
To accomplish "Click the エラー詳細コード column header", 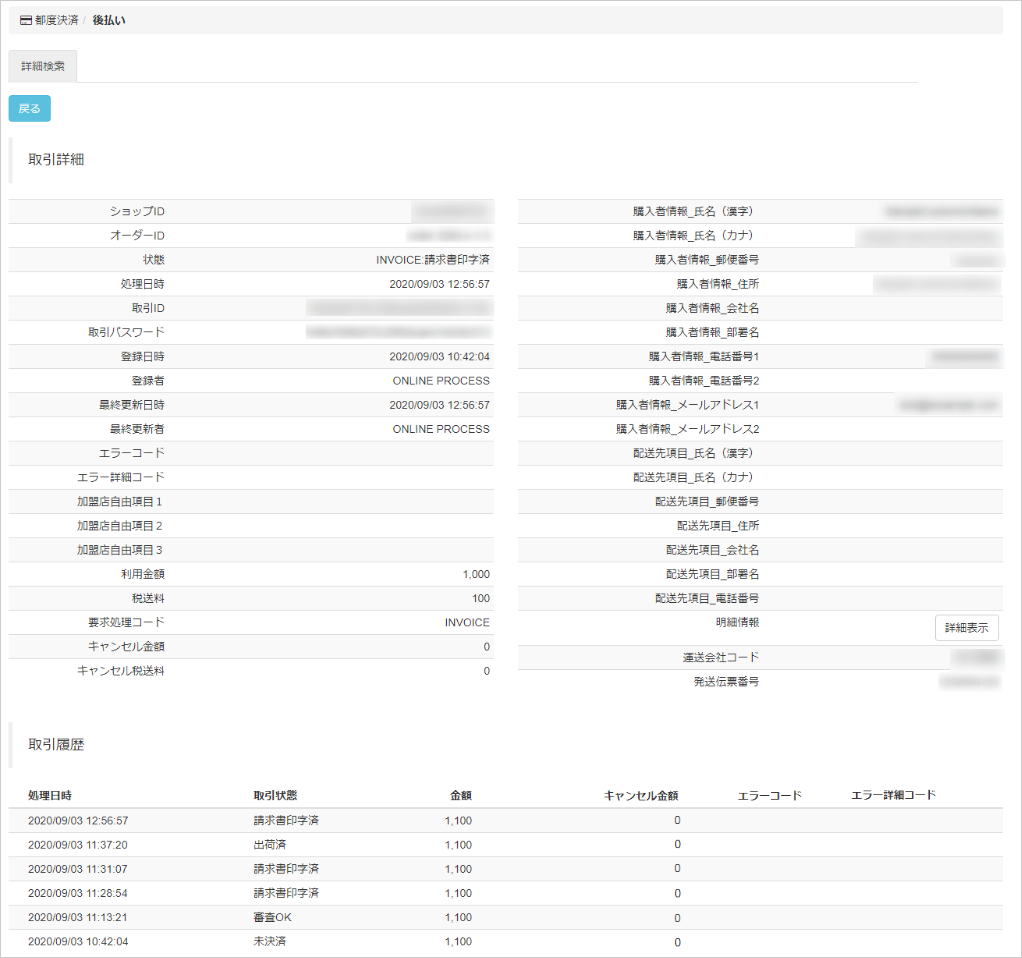I will pyautogui.click(x=893, y=796).
